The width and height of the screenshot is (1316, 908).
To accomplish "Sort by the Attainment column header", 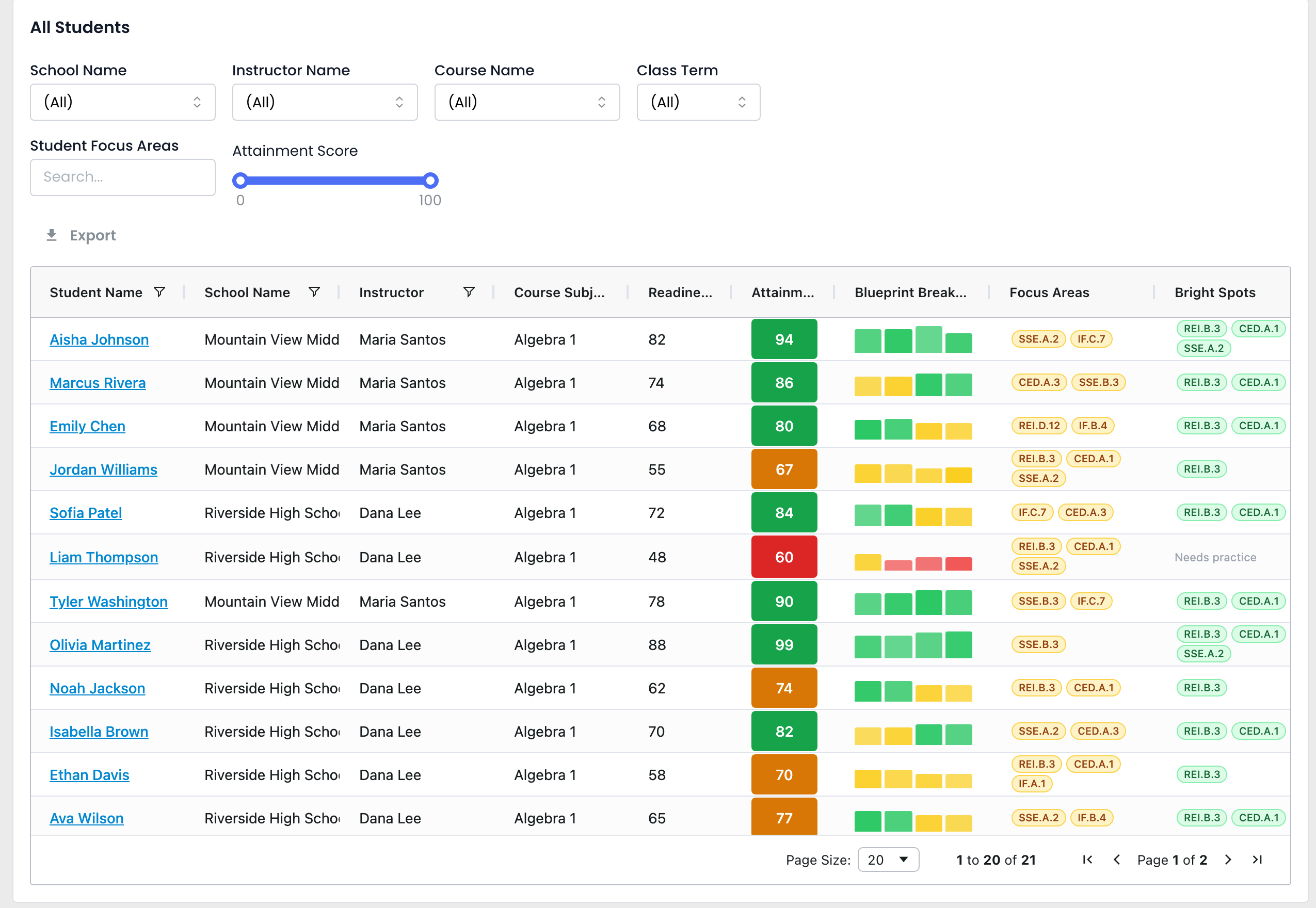I will coord(782,292).
